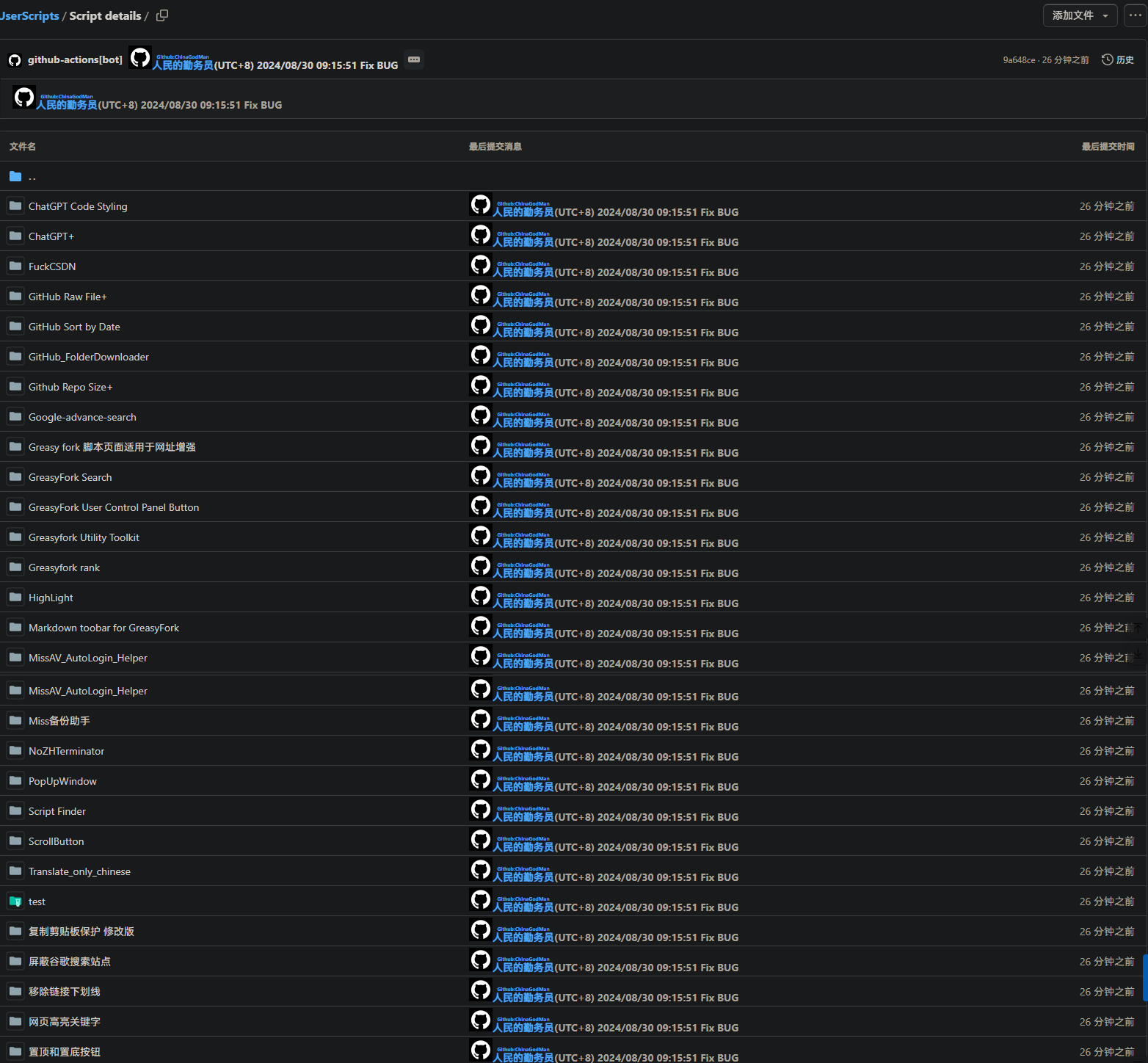The height and width of the screenshot is (1063, 1148).
Task: Open the 历史 commit history
Action: click(1118, 59)
